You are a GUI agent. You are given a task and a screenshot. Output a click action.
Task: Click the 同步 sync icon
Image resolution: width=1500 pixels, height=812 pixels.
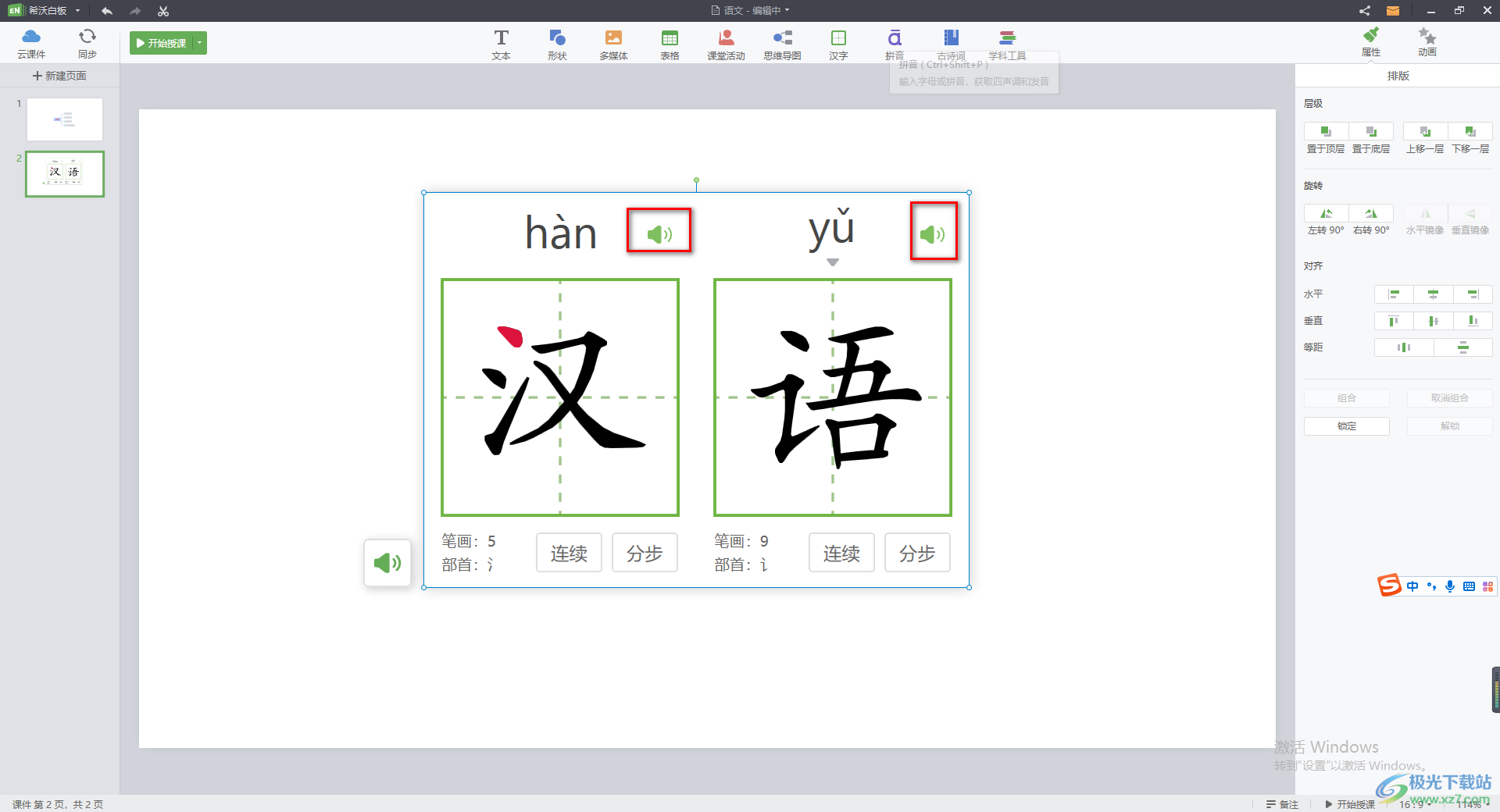coord(87,43)
